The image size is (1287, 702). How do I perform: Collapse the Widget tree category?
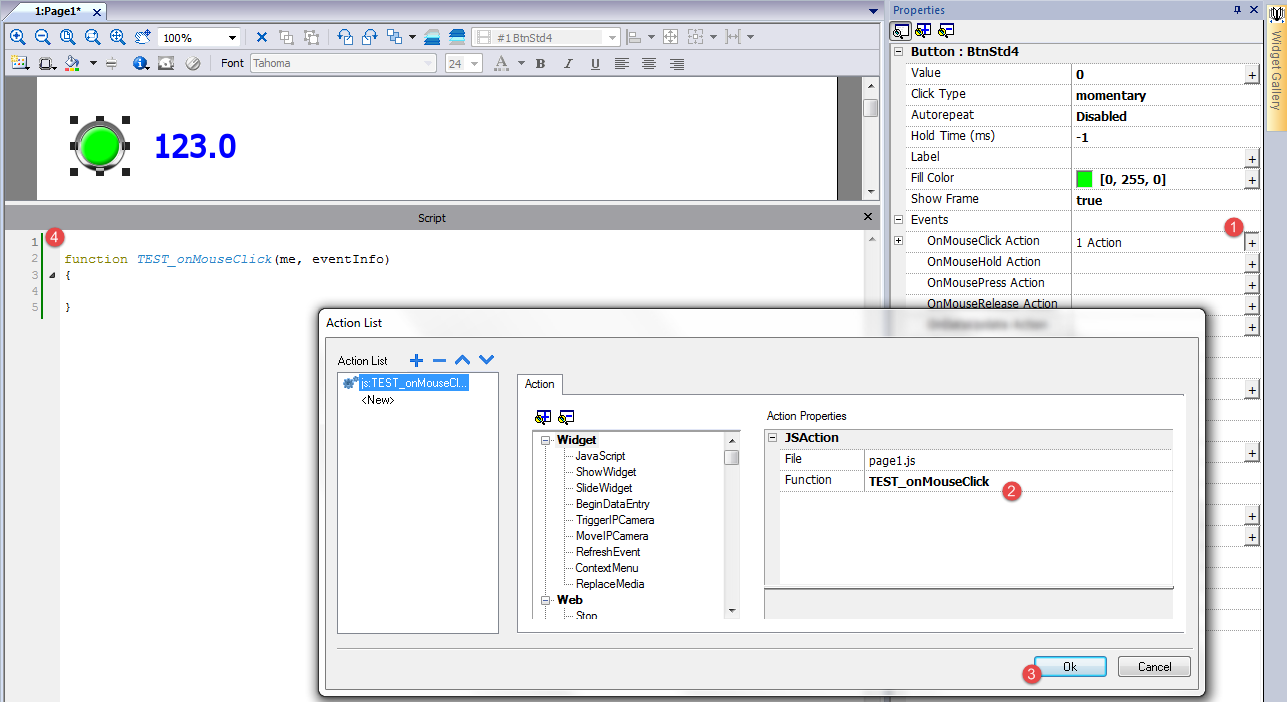click(x=546, y=440)
